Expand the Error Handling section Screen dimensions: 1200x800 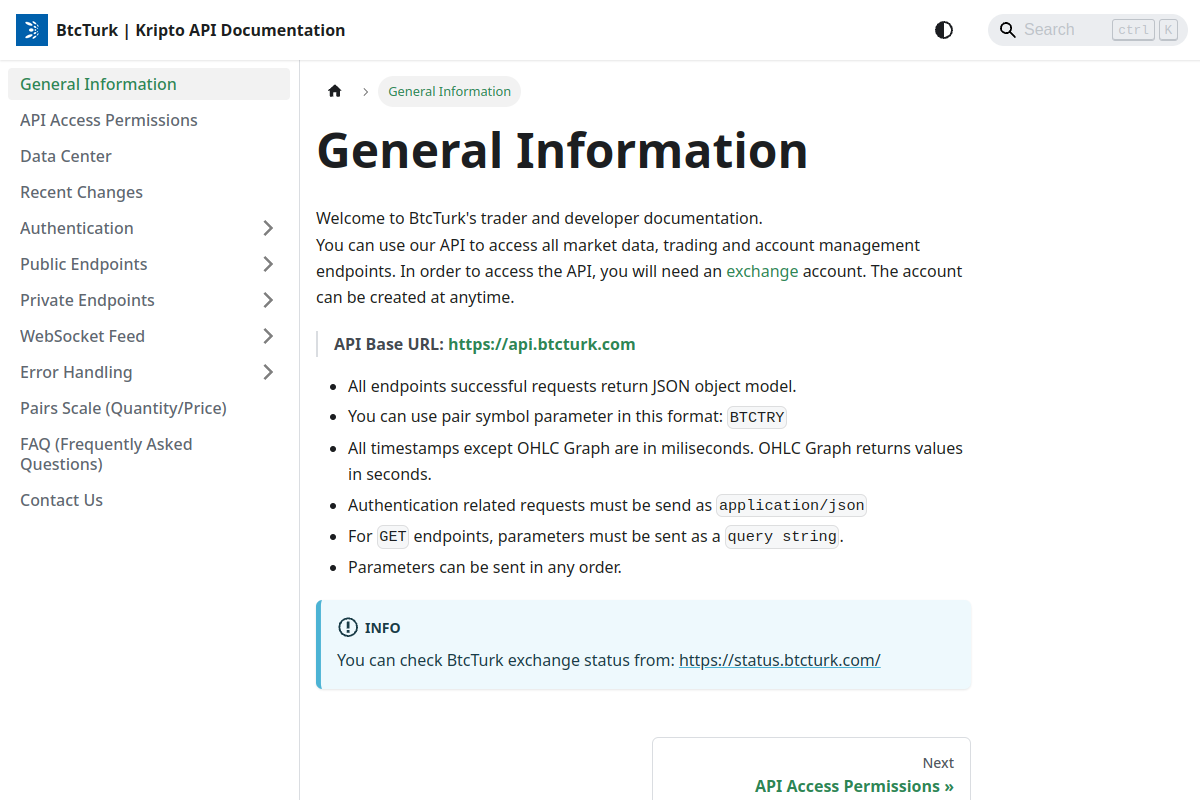tap(268, 372)
